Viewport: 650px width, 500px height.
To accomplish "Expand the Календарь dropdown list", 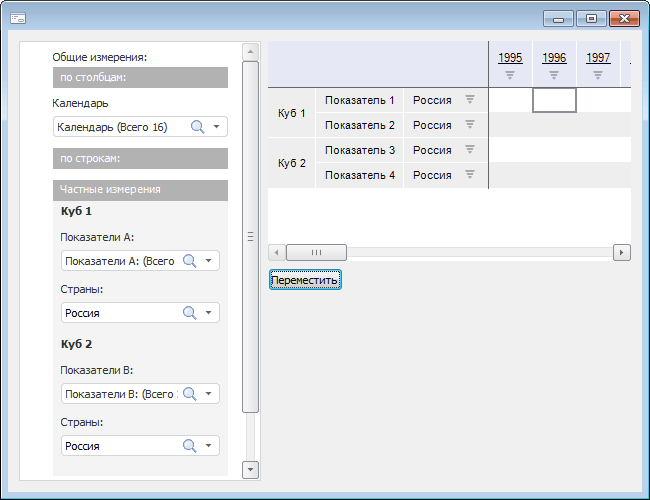I will 216,127.
